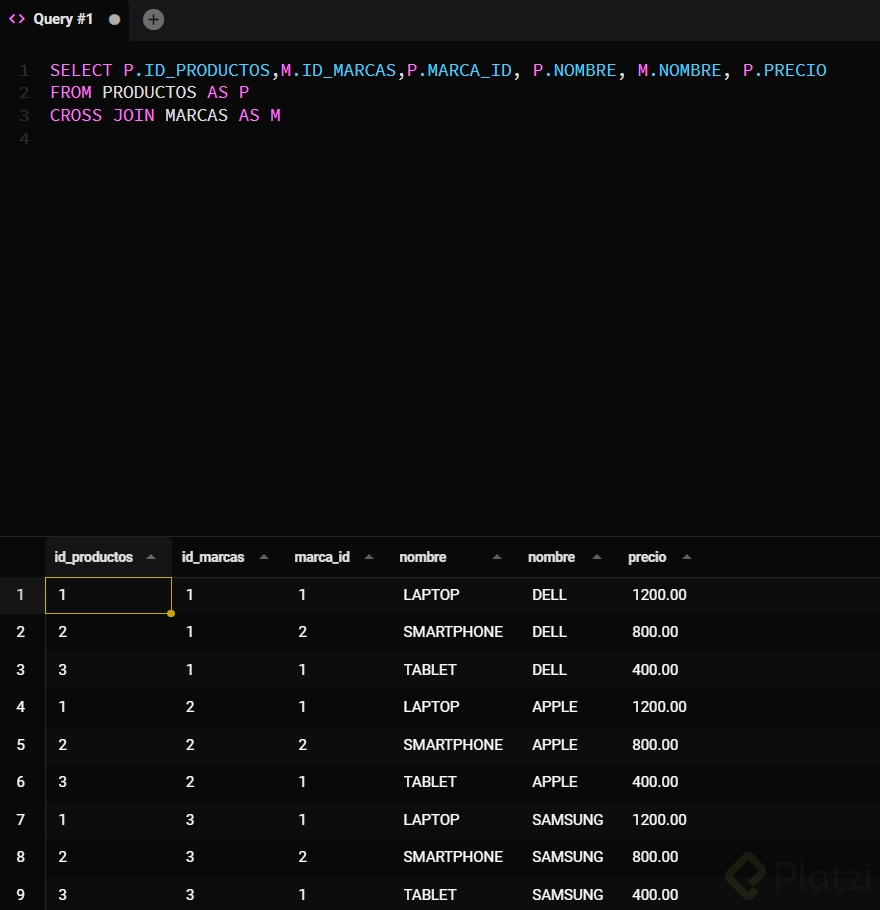Screen dimensions: 880x910
Task: Click SMARTPHONE cell in row 2
Action: (453, 632)
